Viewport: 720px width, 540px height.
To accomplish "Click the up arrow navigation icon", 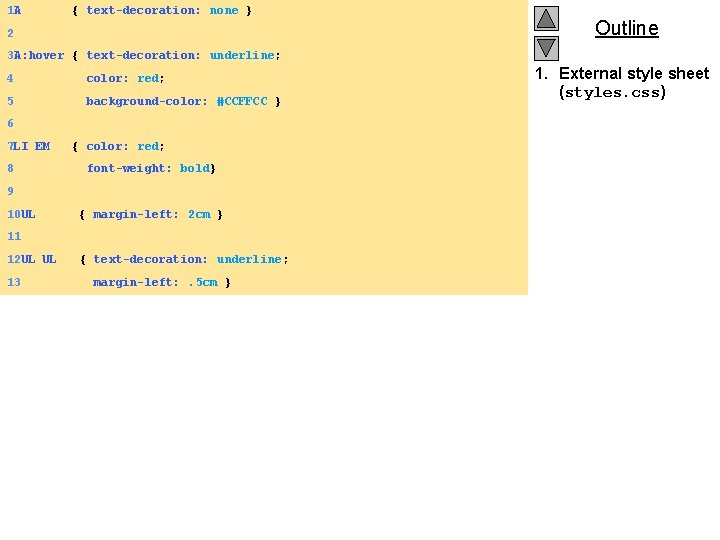I will pyautogui.click(x=546, y=18).
